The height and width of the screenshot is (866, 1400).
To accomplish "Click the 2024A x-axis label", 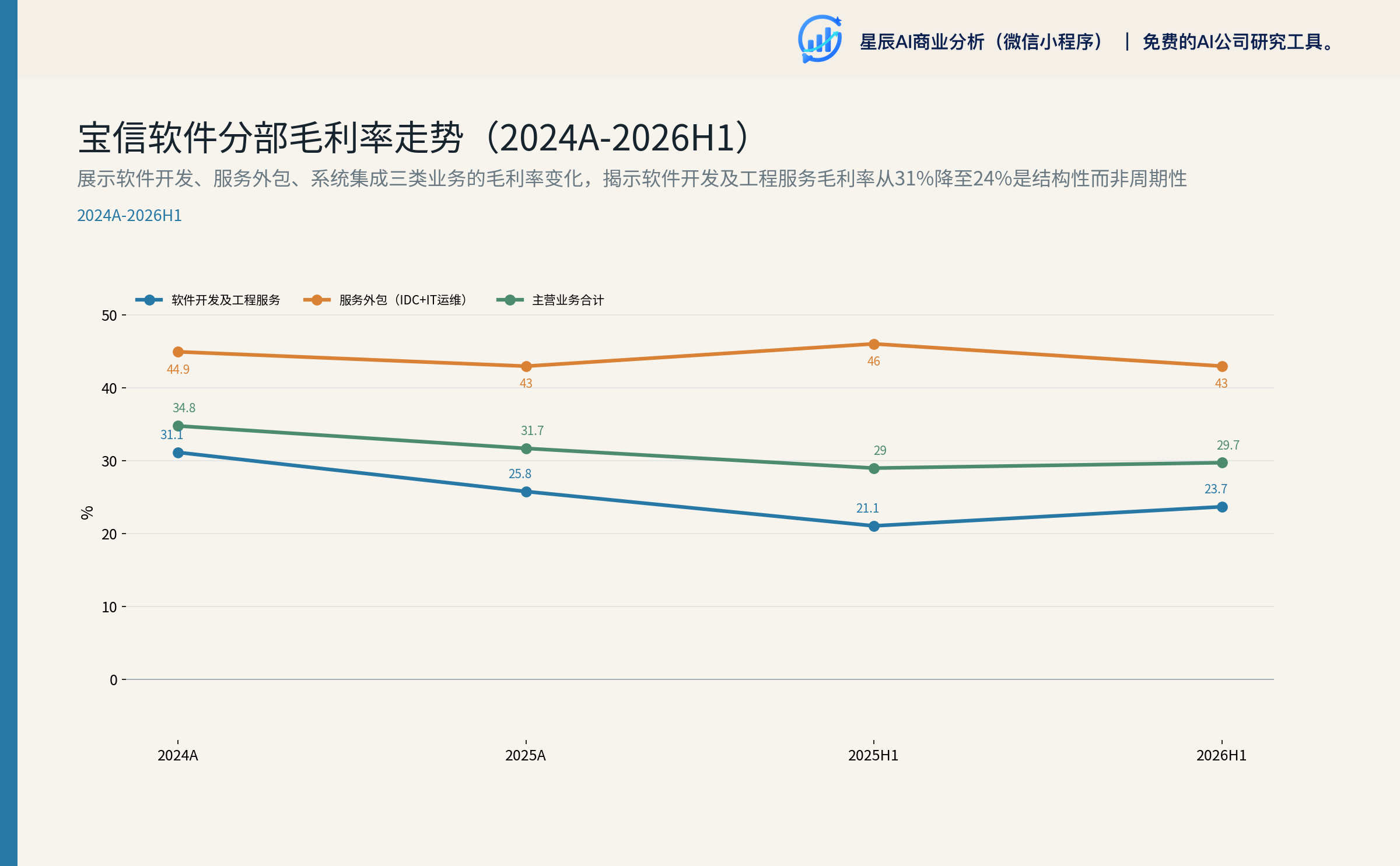I will 178,756.
